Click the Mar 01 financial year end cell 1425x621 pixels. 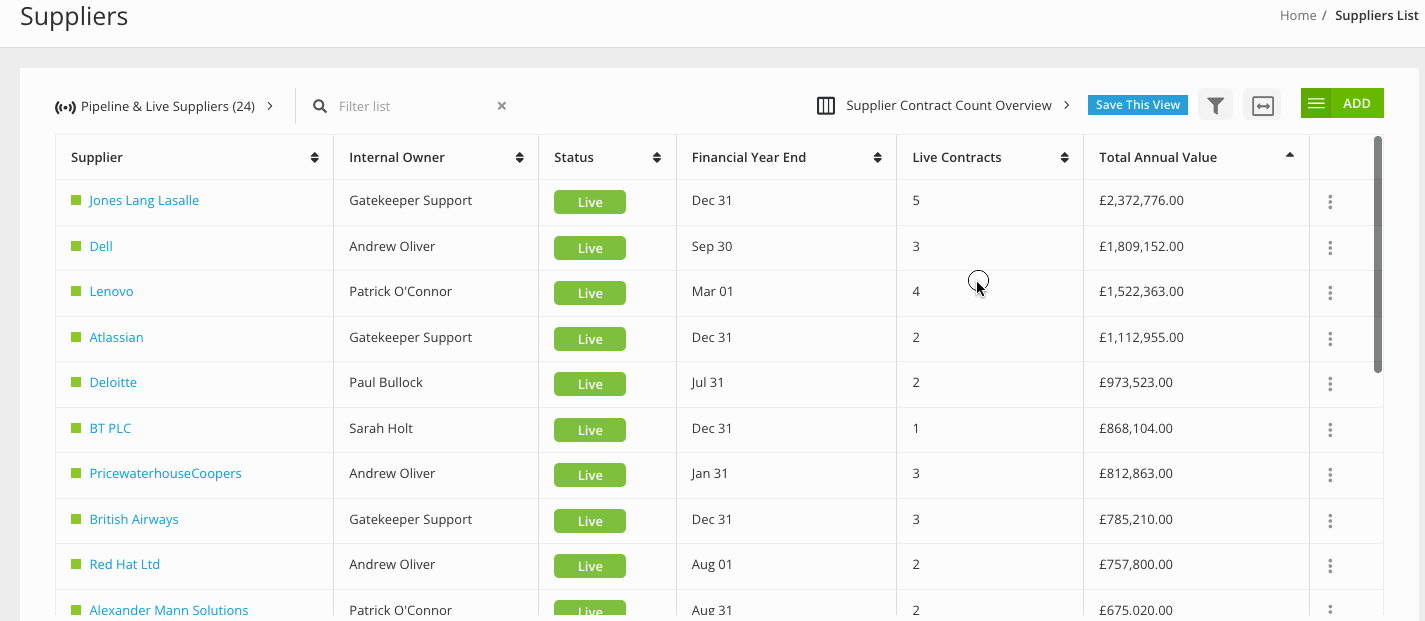tap(713, 291)
